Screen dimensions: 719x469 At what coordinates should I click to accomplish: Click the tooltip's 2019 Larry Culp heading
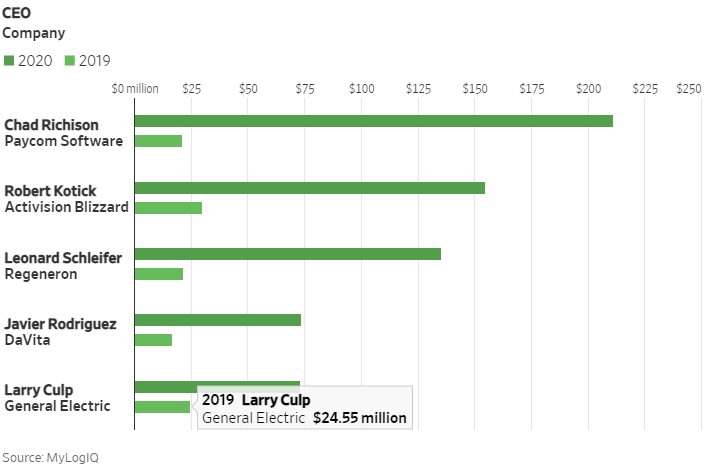tap(256, 400)
